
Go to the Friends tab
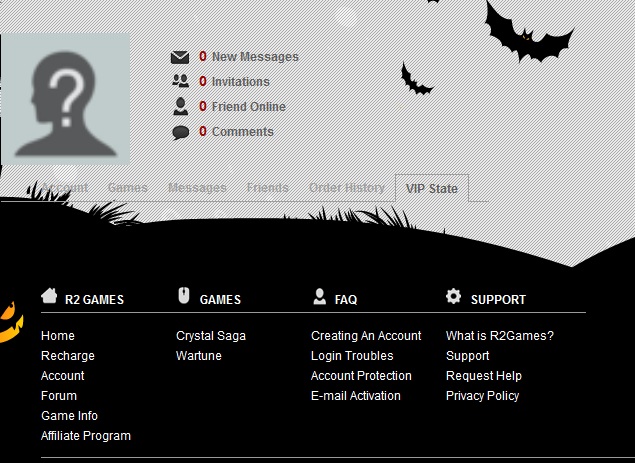[x=267, y=187]
